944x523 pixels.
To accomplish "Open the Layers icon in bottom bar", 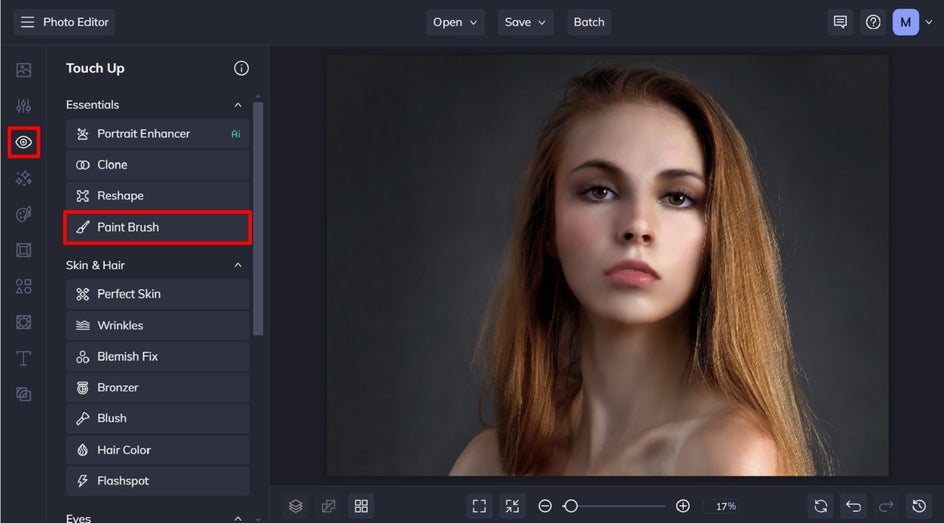I will [296, 506].
